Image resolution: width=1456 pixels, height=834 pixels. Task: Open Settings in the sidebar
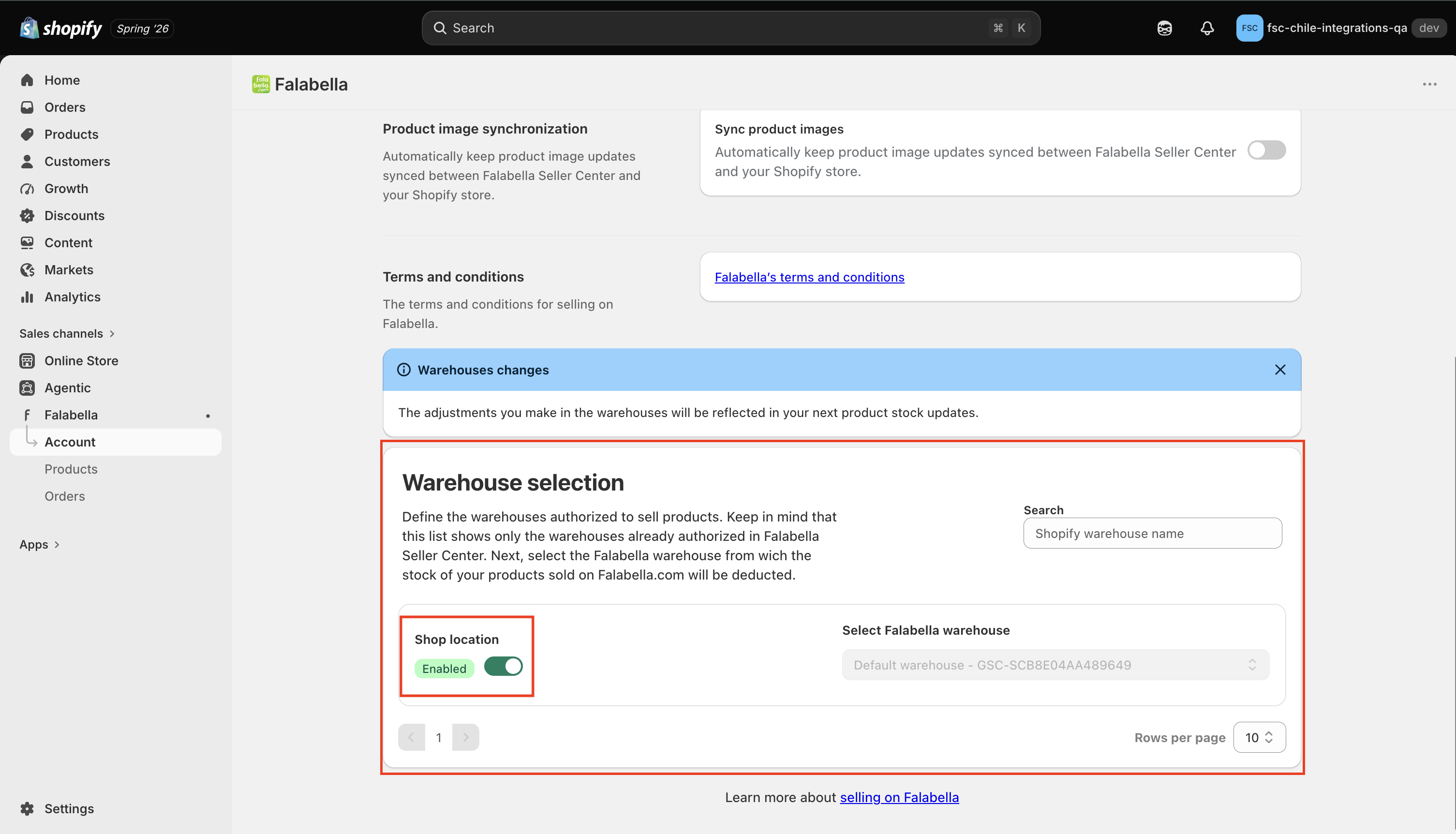pyautogui.click(x=69, y=808)
